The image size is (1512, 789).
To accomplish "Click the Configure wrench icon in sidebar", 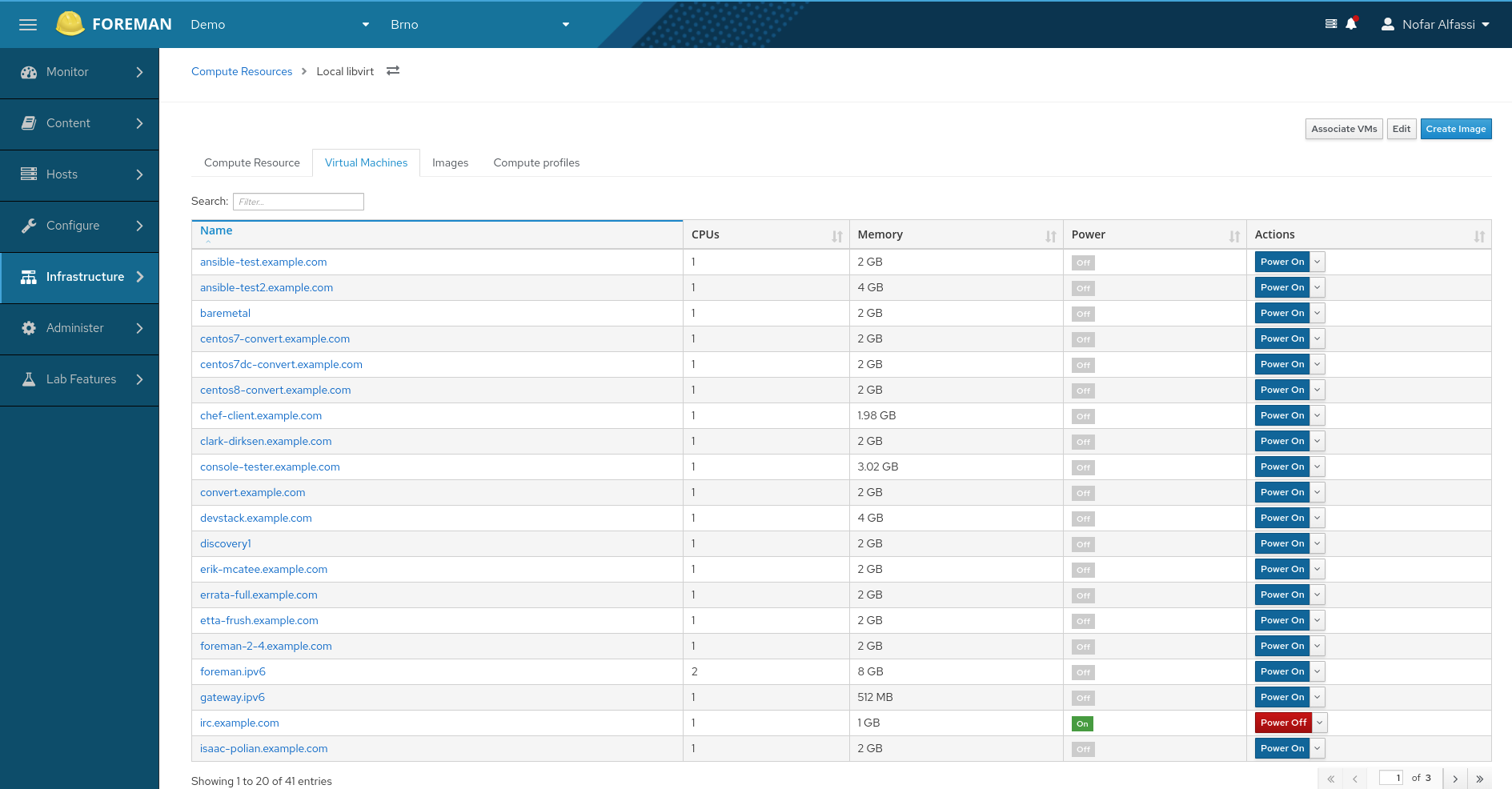I will (x=29, y=226).
